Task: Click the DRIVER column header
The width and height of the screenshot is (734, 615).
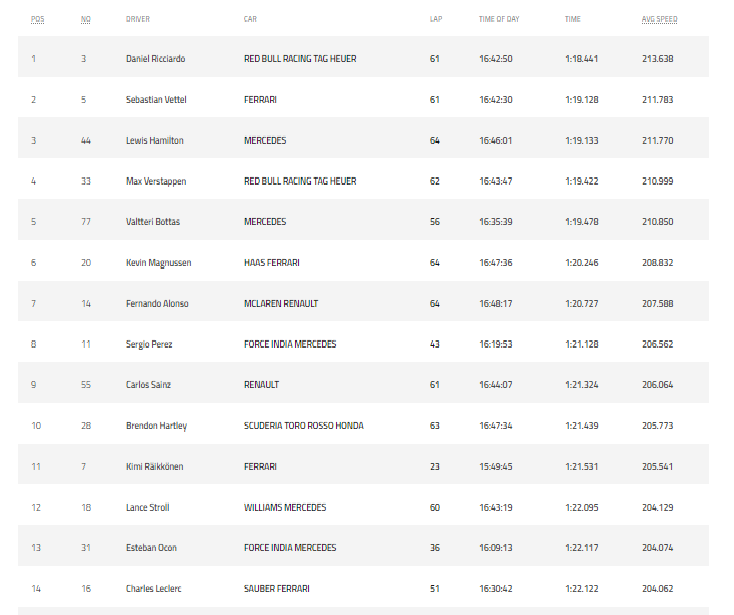Action: pyautogui.click(x=138, y=19)
